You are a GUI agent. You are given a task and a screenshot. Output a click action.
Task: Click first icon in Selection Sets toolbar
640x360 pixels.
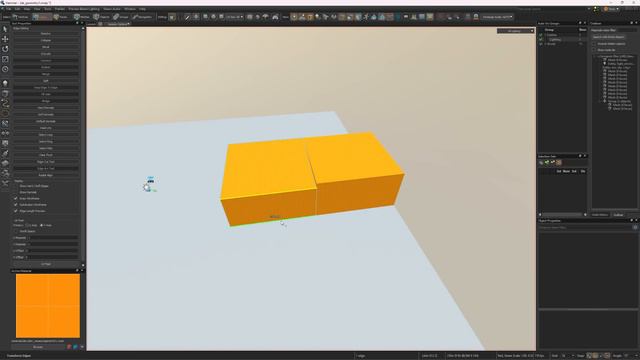pyautogui.click(x=541, y=162)
